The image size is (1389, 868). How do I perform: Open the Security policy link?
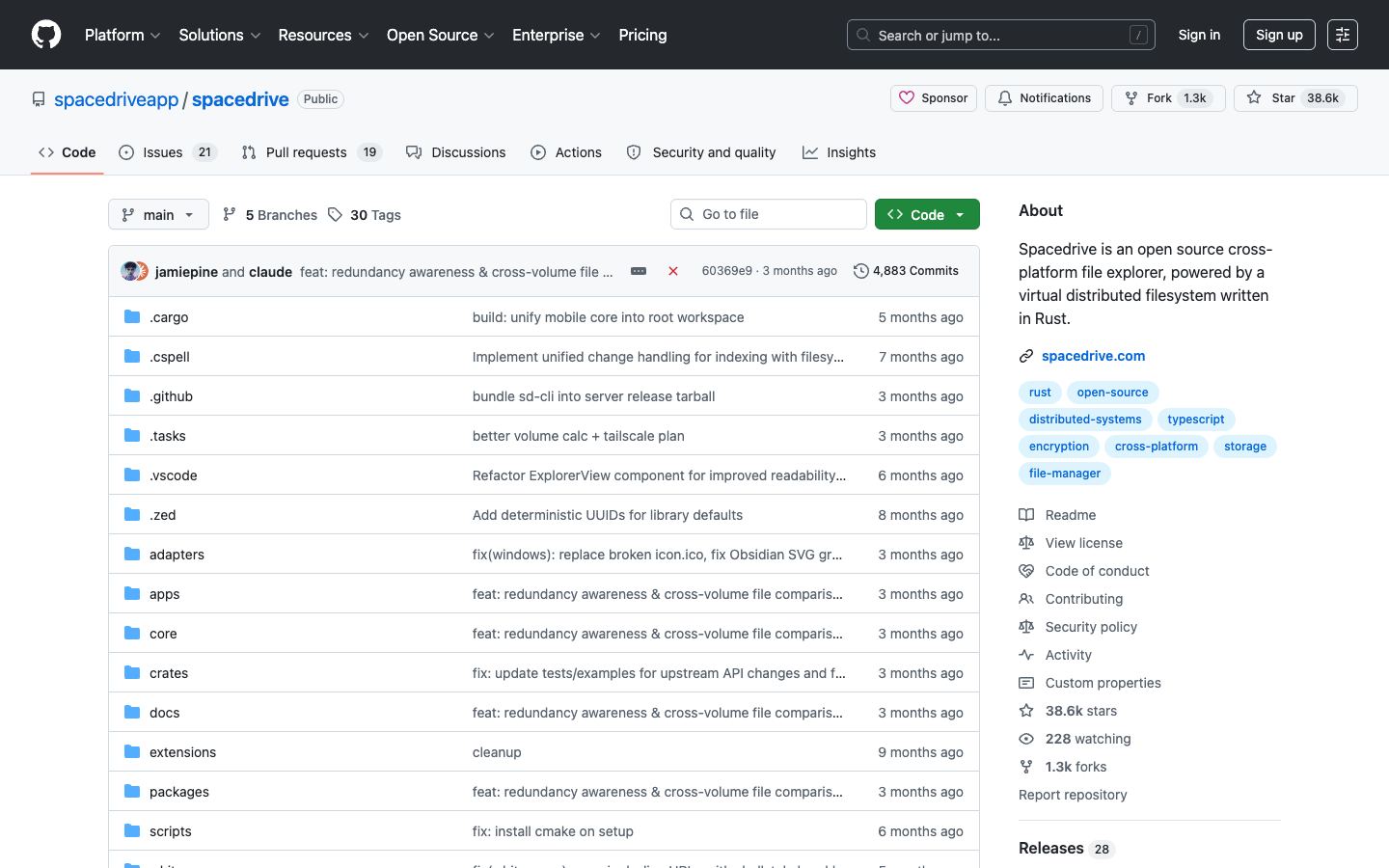1078,627
